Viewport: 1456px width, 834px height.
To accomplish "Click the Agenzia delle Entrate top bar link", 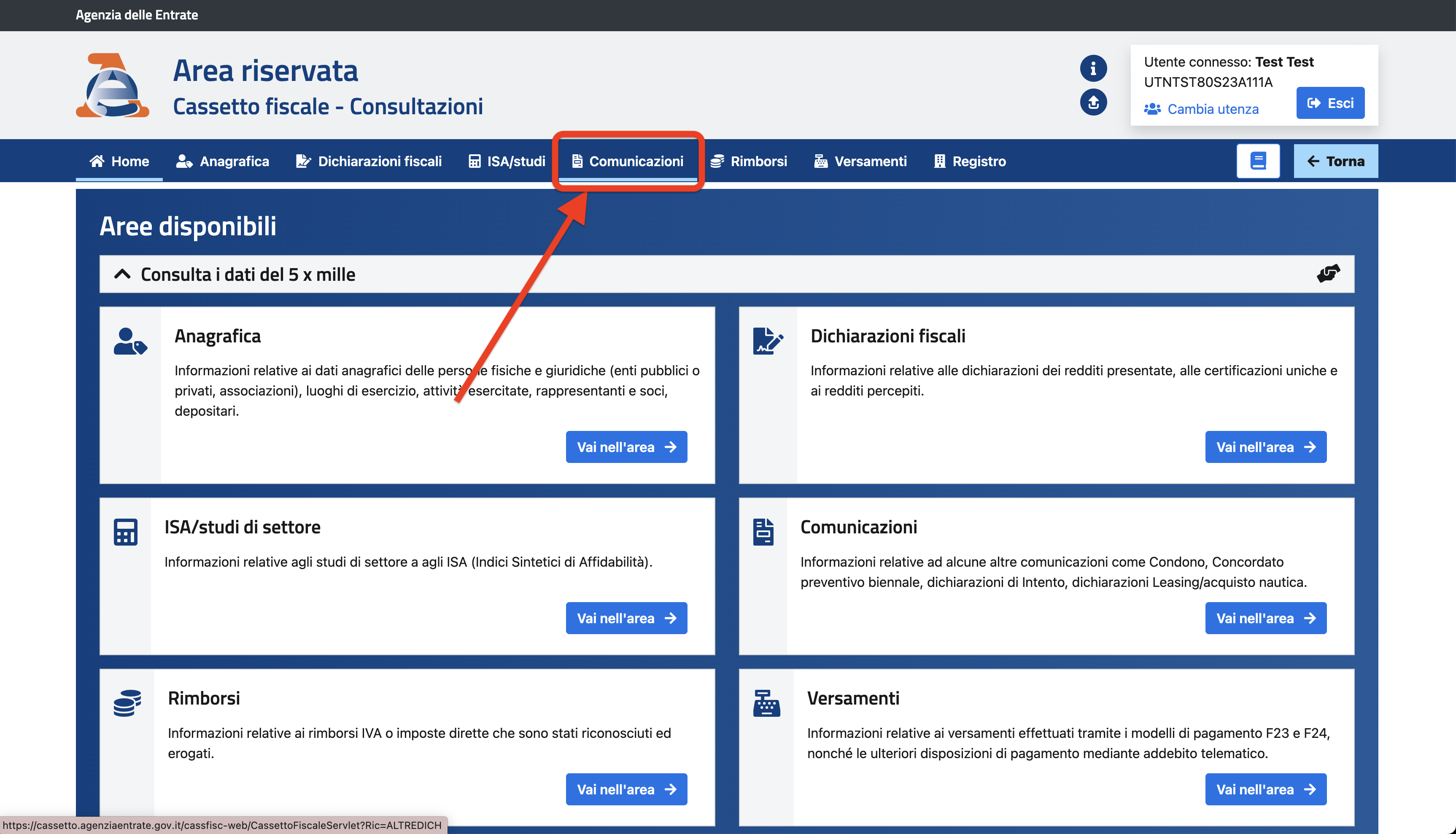I will pos(136,15).
